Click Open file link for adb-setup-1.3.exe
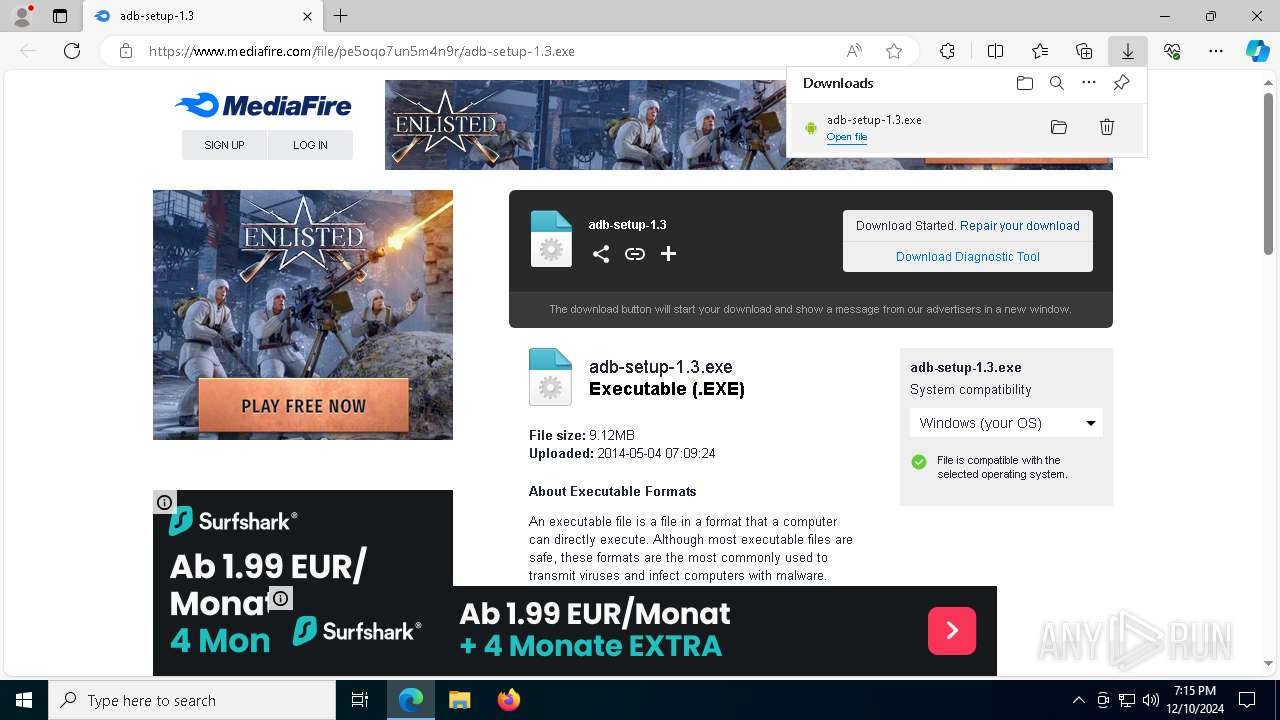The height and width of the screenshot is (720, 1280). [x=847, y=137]
